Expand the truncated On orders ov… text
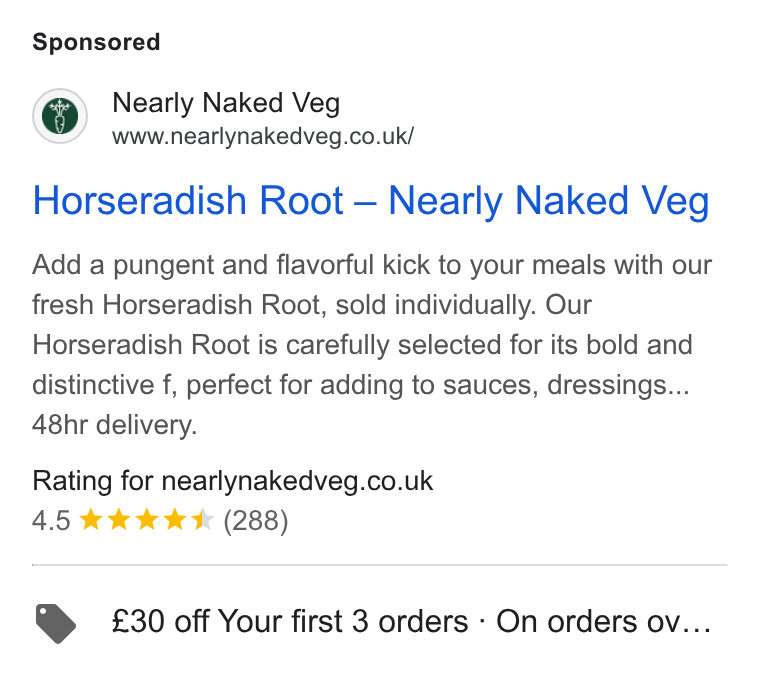Viewport: 760px width, 682px height. point(603,622)
